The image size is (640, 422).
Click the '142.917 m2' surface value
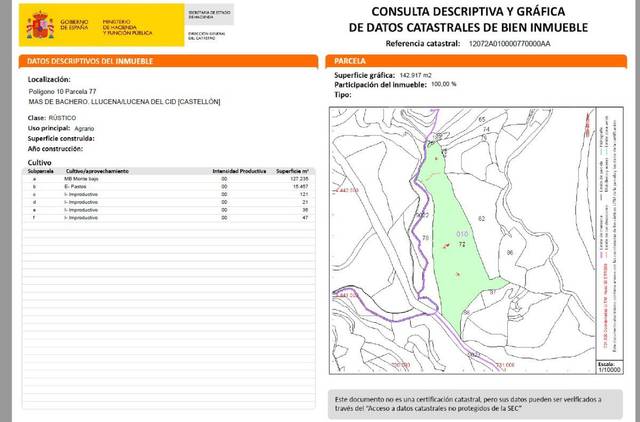[416, 75]
